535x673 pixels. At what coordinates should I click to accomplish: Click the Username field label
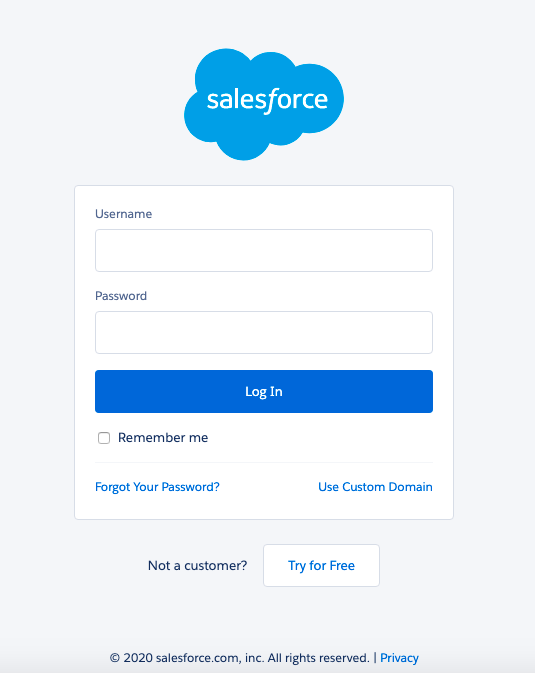coord(124,214)
